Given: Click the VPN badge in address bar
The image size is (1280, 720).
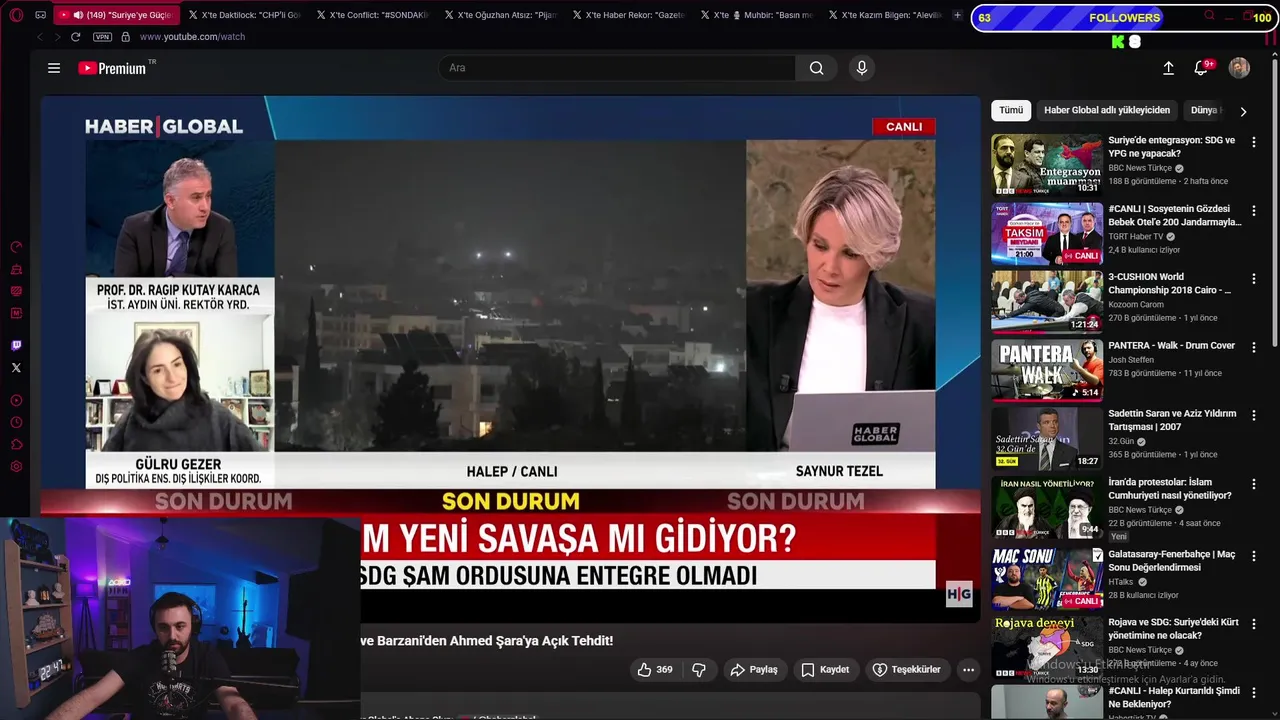Looking at the screenshot, I should [102, 37].
